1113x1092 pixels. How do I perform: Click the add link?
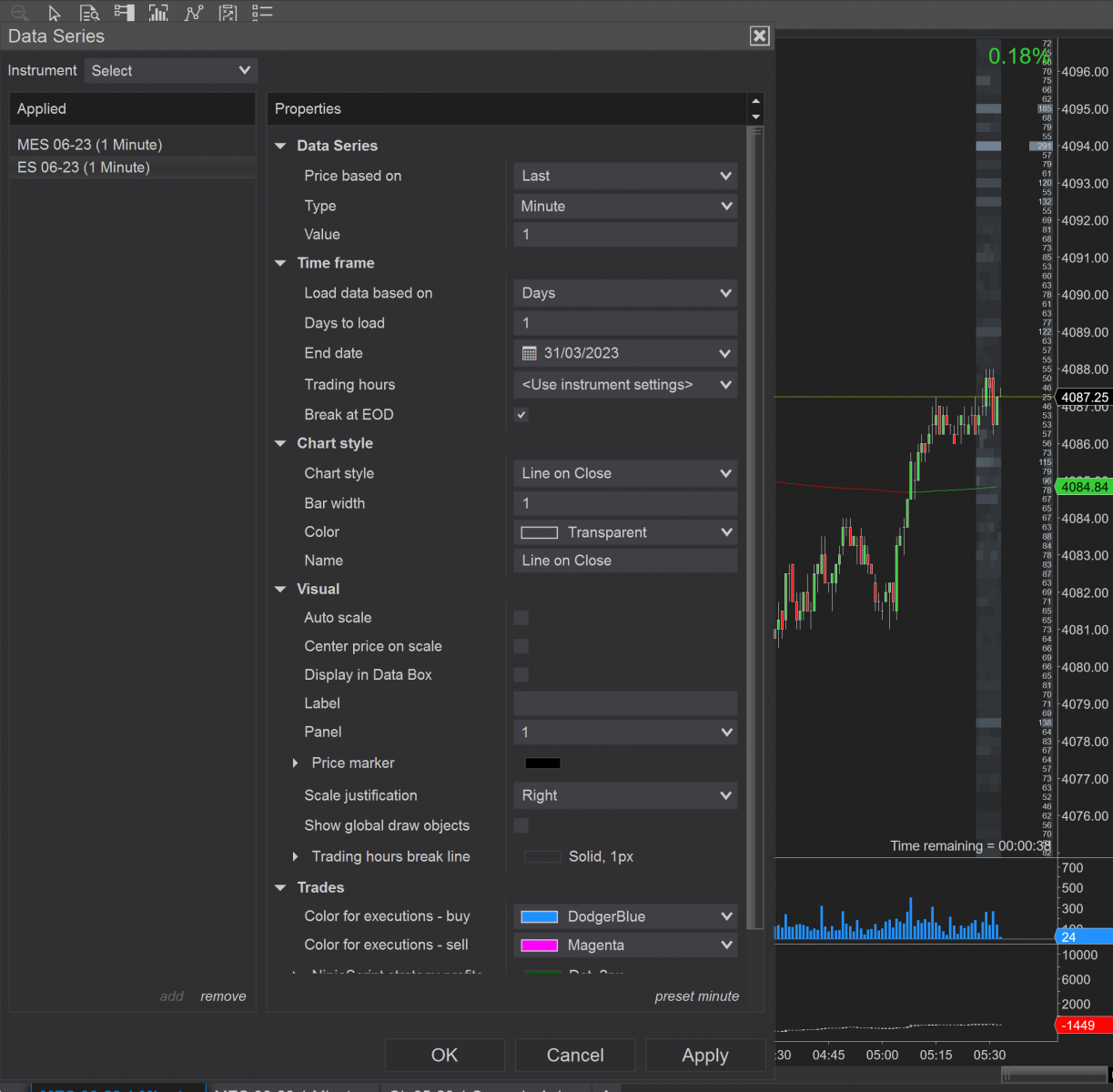[x=172, y=996]
